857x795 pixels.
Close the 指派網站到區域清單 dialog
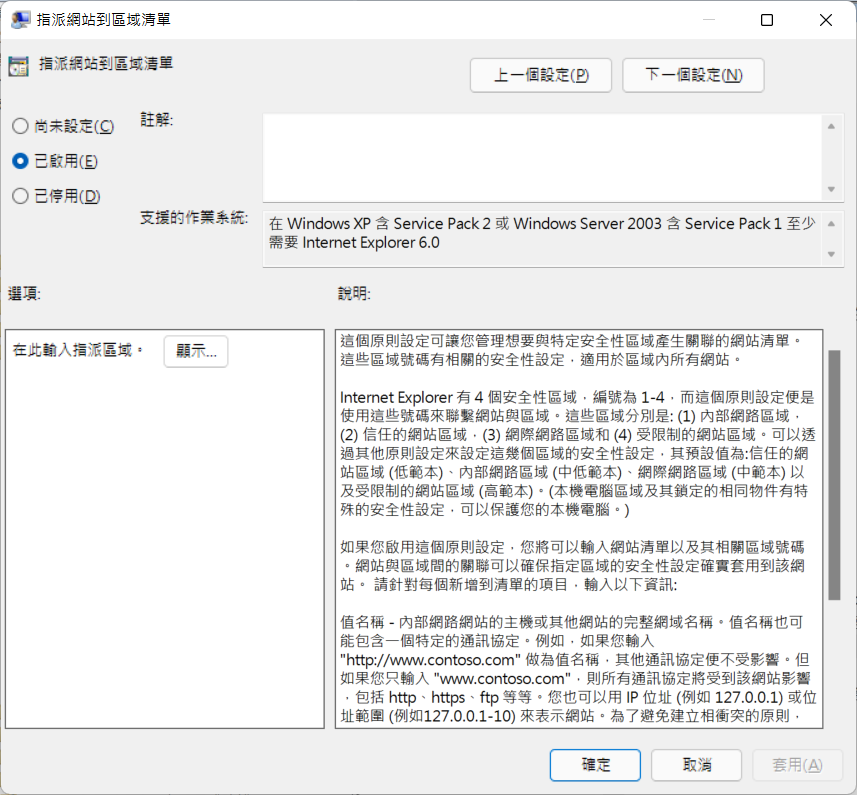[825, 20]
